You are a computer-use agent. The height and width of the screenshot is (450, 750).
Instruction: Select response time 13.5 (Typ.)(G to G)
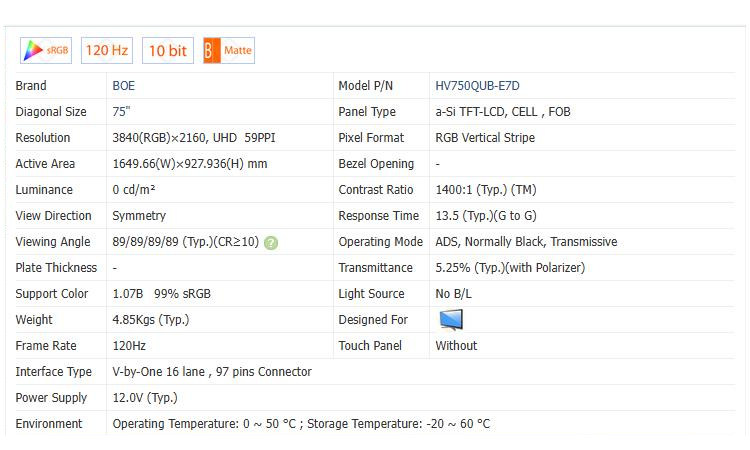(x=486, y=216)
